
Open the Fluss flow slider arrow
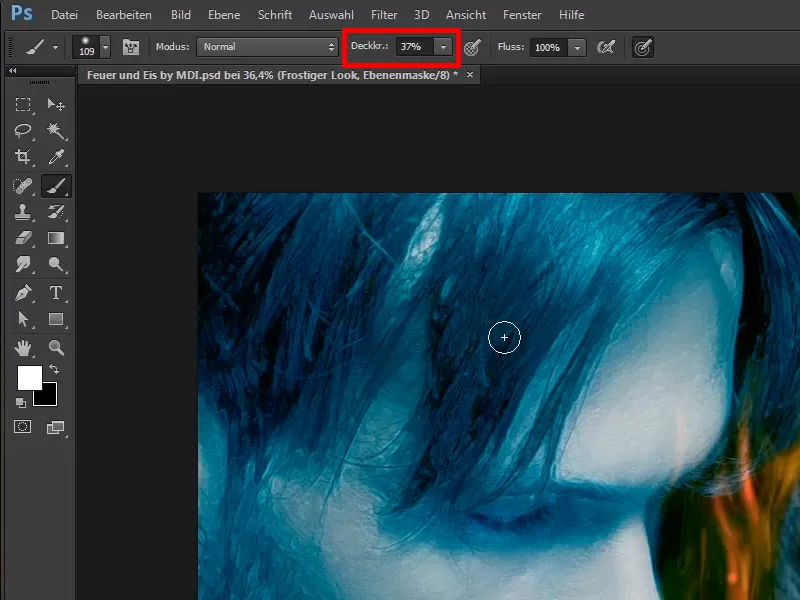point(577,47)
